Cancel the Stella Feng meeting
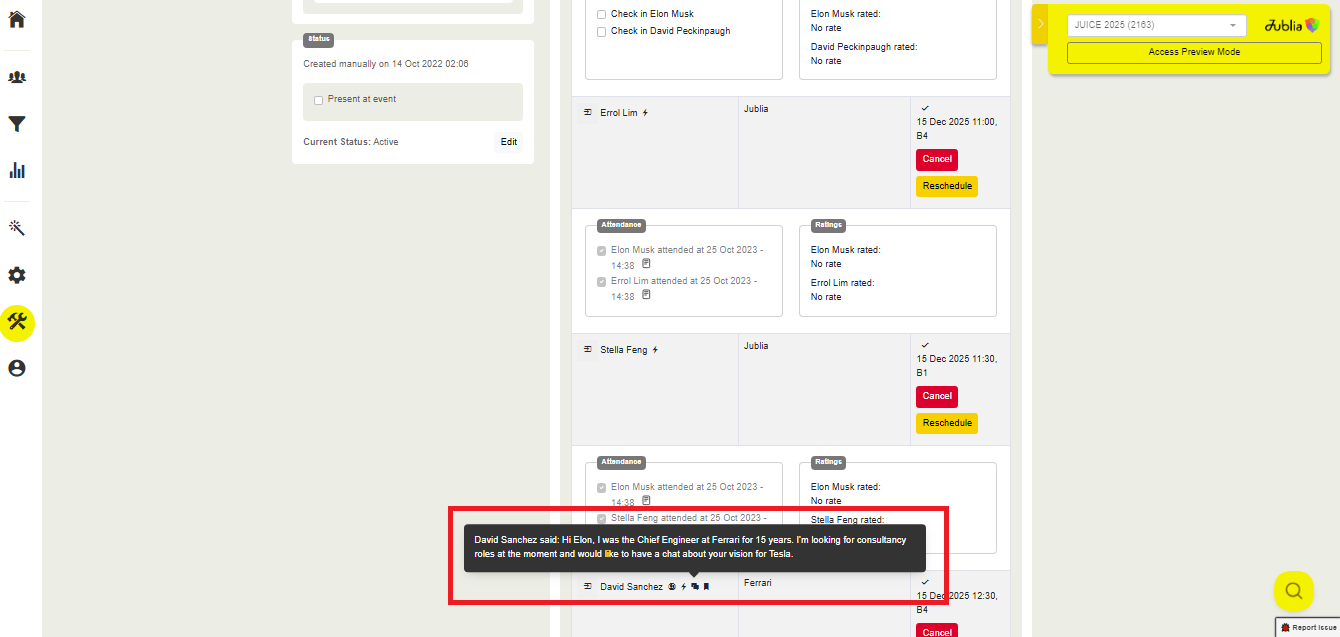 click(x=937, y=396)
